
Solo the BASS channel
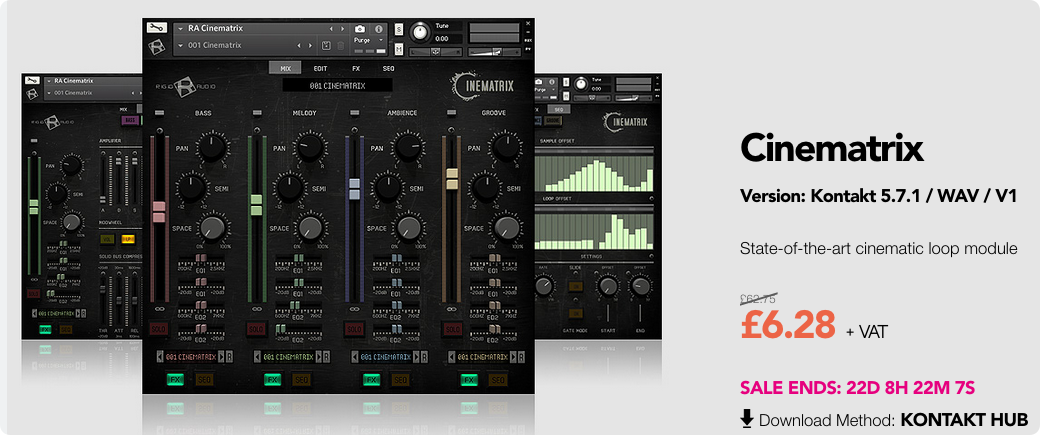(x=159, y=329)
